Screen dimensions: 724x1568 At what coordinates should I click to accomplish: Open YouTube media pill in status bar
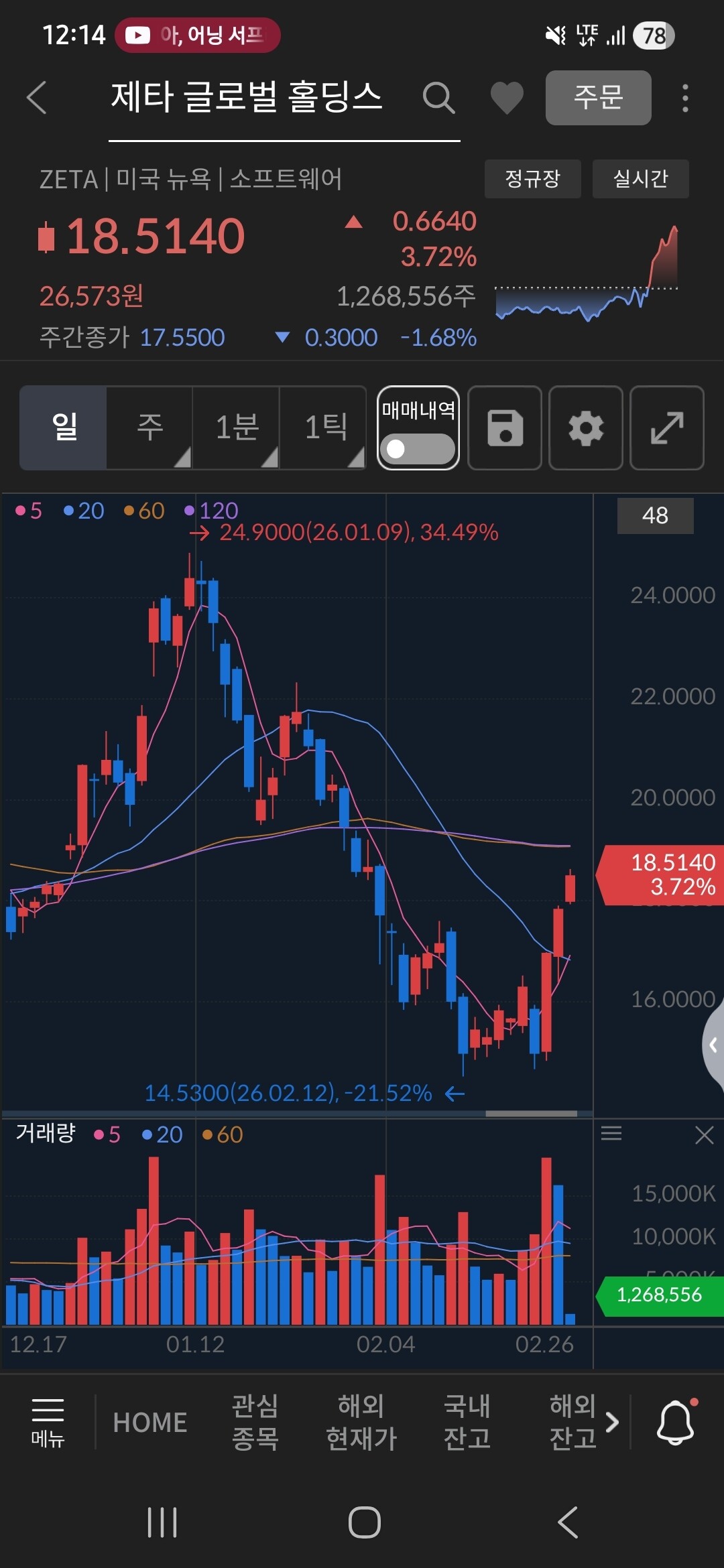click(197, 35)
